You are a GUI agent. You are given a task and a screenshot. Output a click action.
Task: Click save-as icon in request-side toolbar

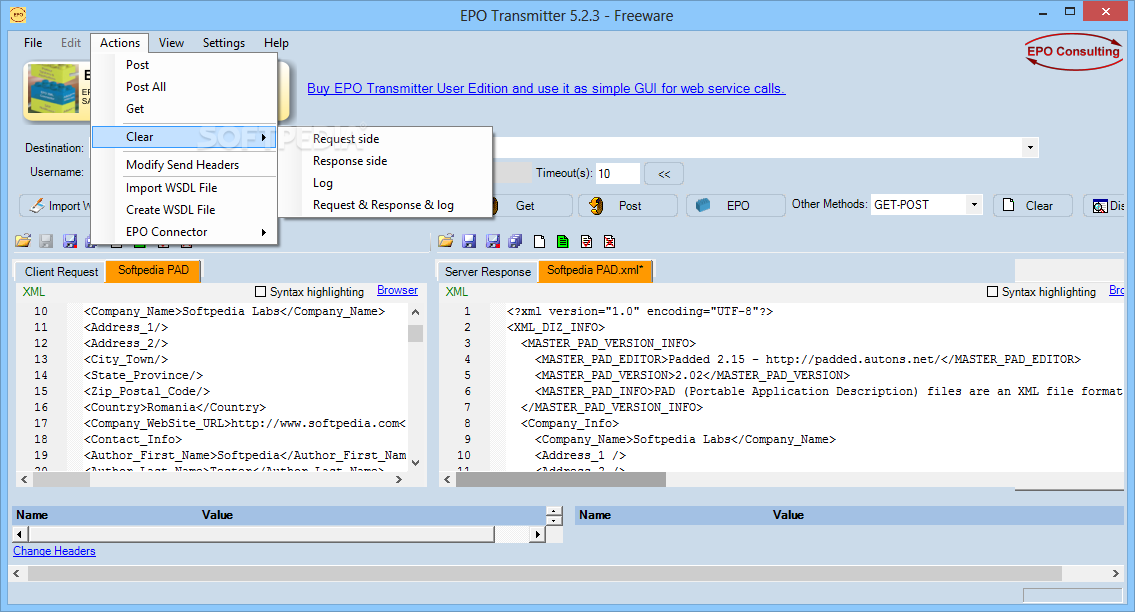70,241
